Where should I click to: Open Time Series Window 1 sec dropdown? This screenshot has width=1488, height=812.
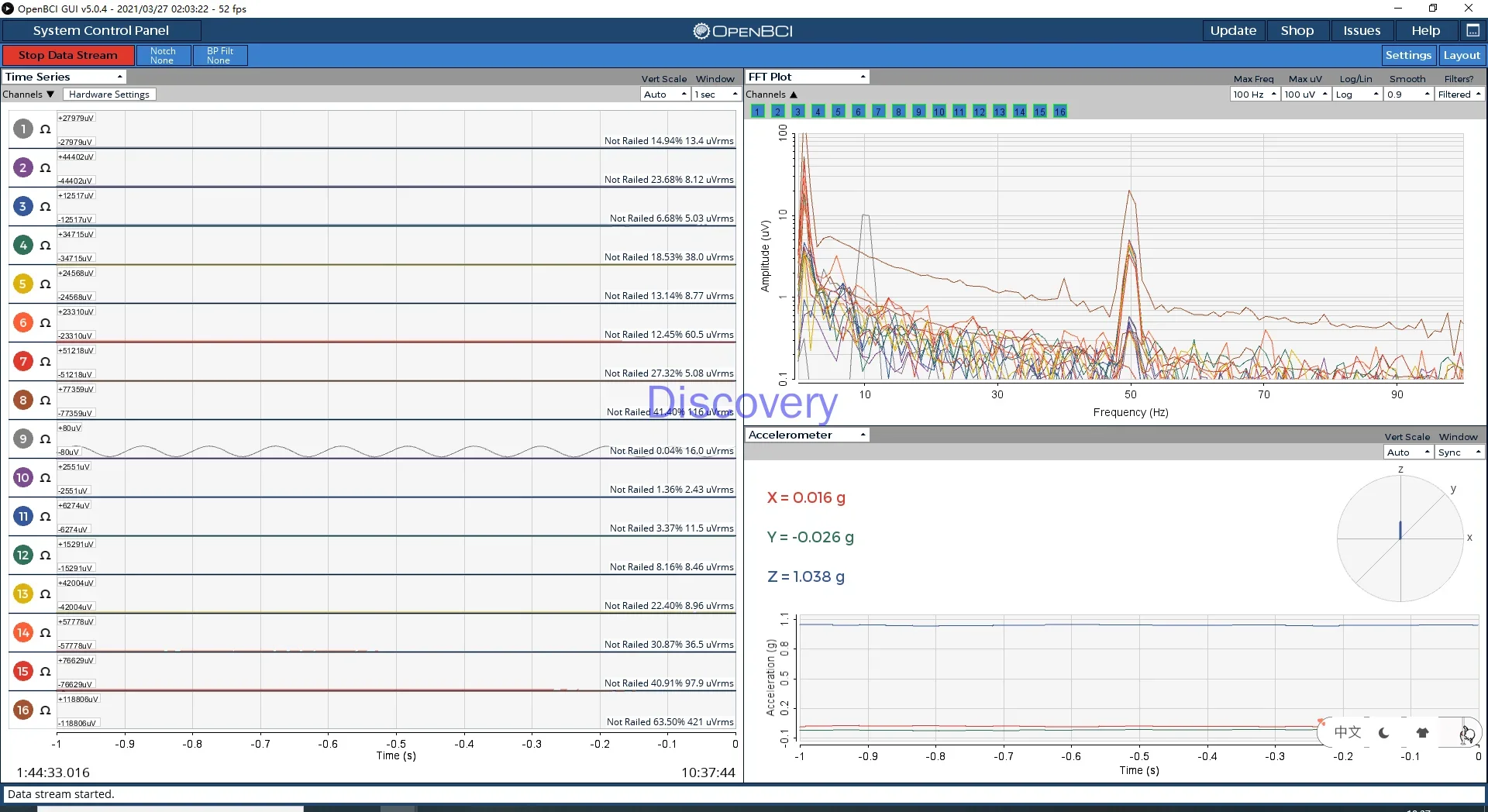tap(716, 95)
